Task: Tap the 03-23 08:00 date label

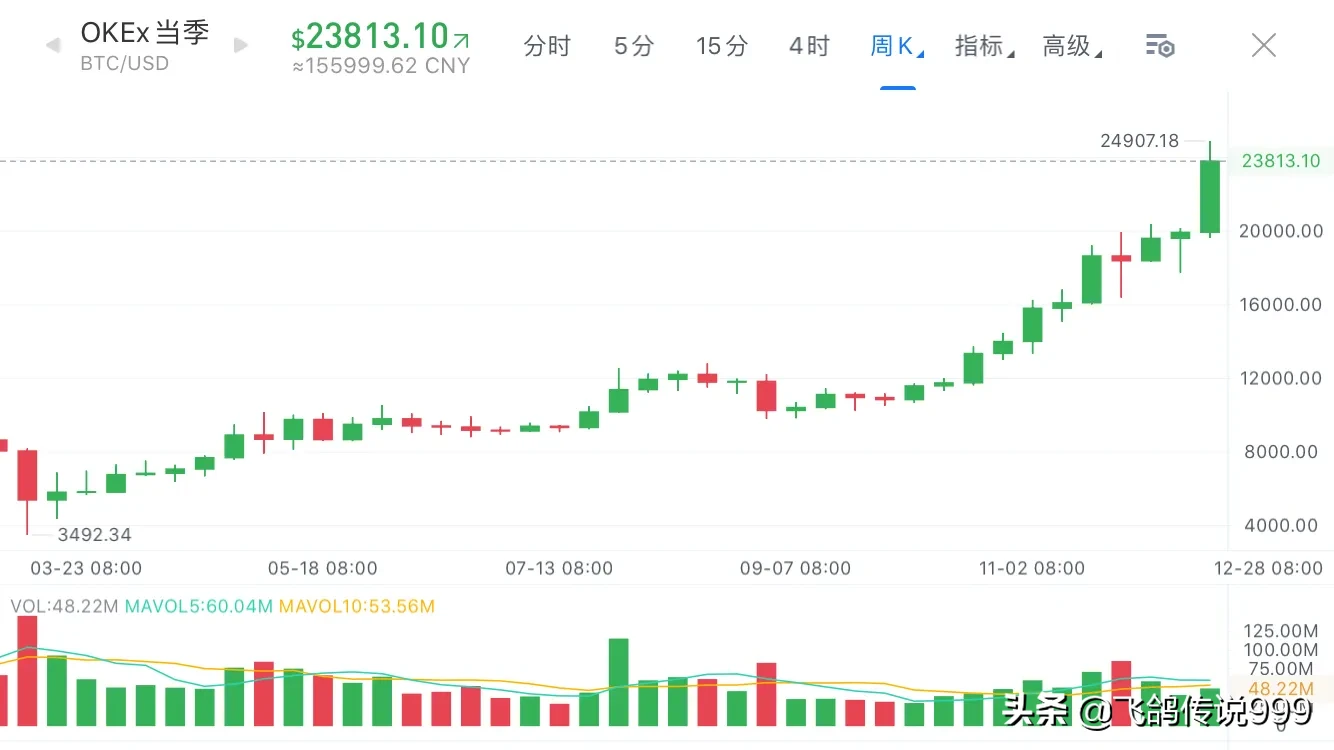Action: 86,568
